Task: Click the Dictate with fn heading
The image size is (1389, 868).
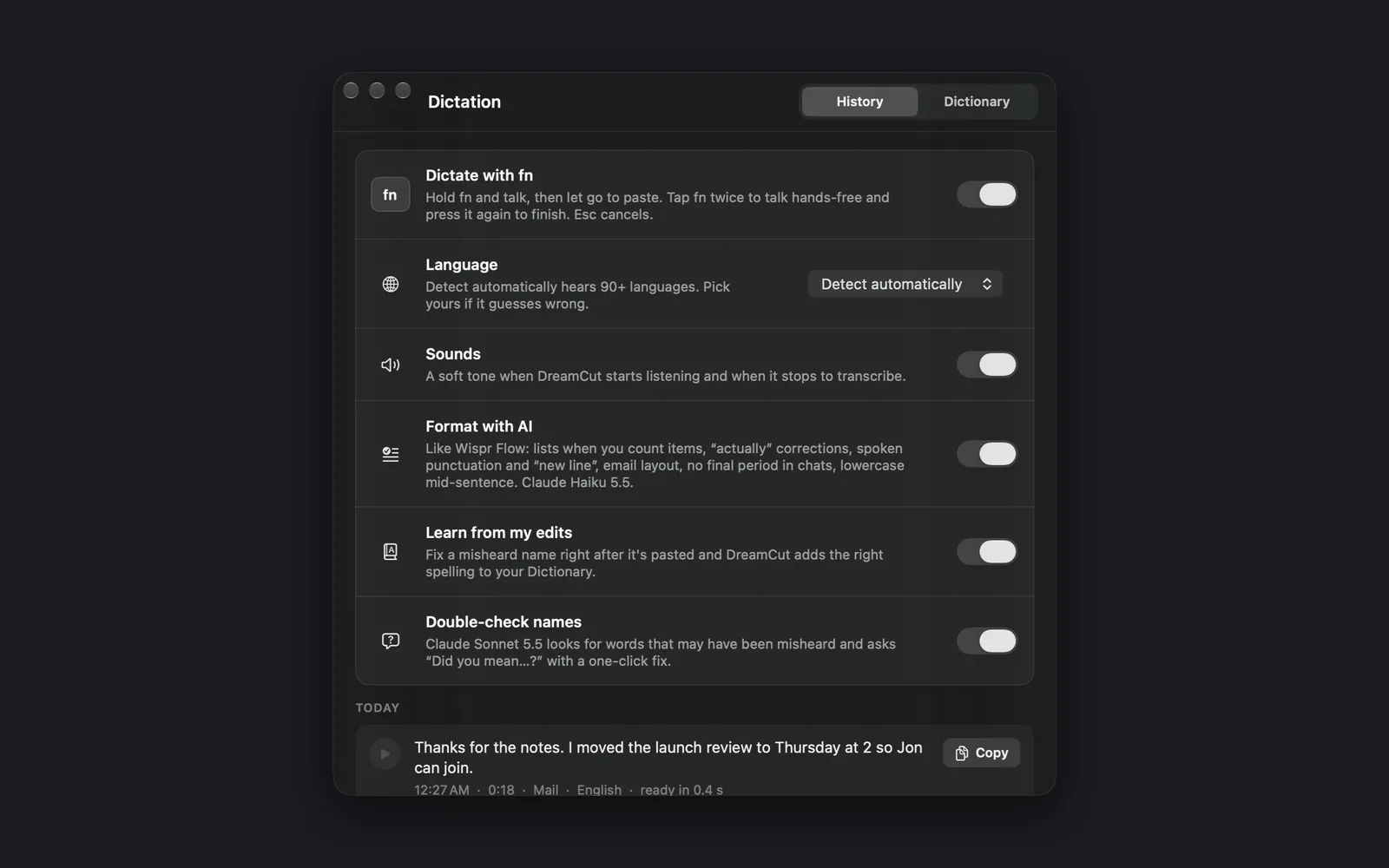Action: 479,175
